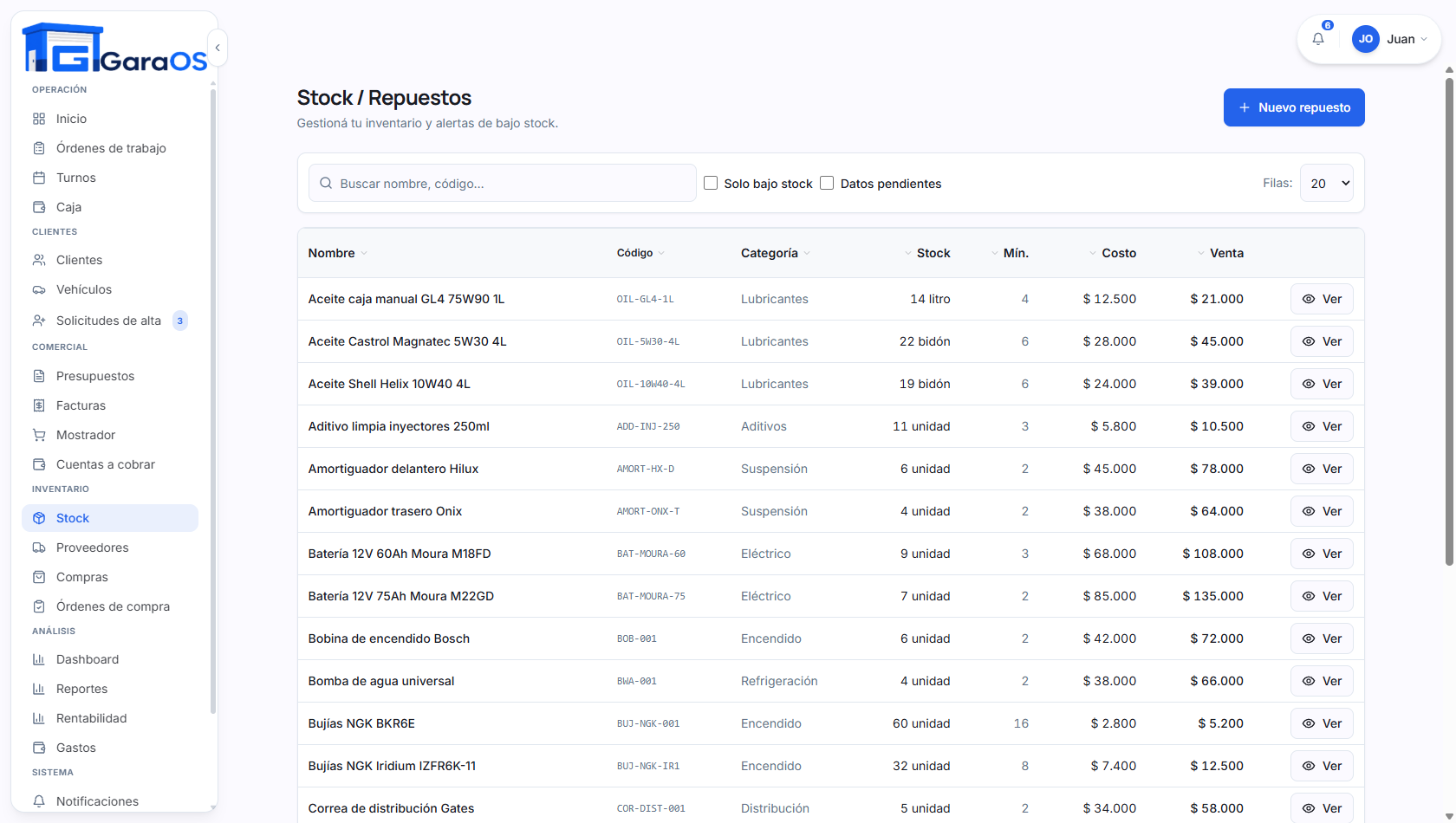Click the Órdenes de trabajo clipboard icon
Screen dimensions: 1456x823
[x=39, y=148]
